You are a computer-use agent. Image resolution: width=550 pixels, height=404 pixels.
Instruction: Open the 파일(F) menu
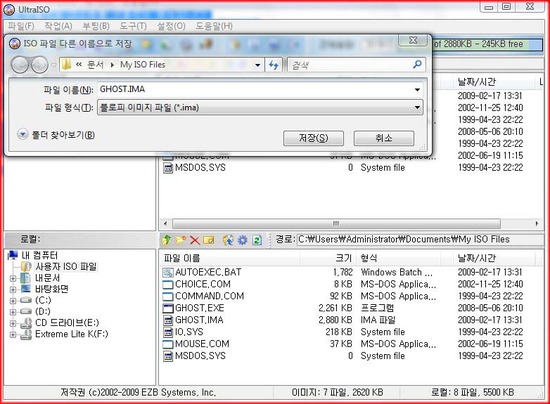21,26
